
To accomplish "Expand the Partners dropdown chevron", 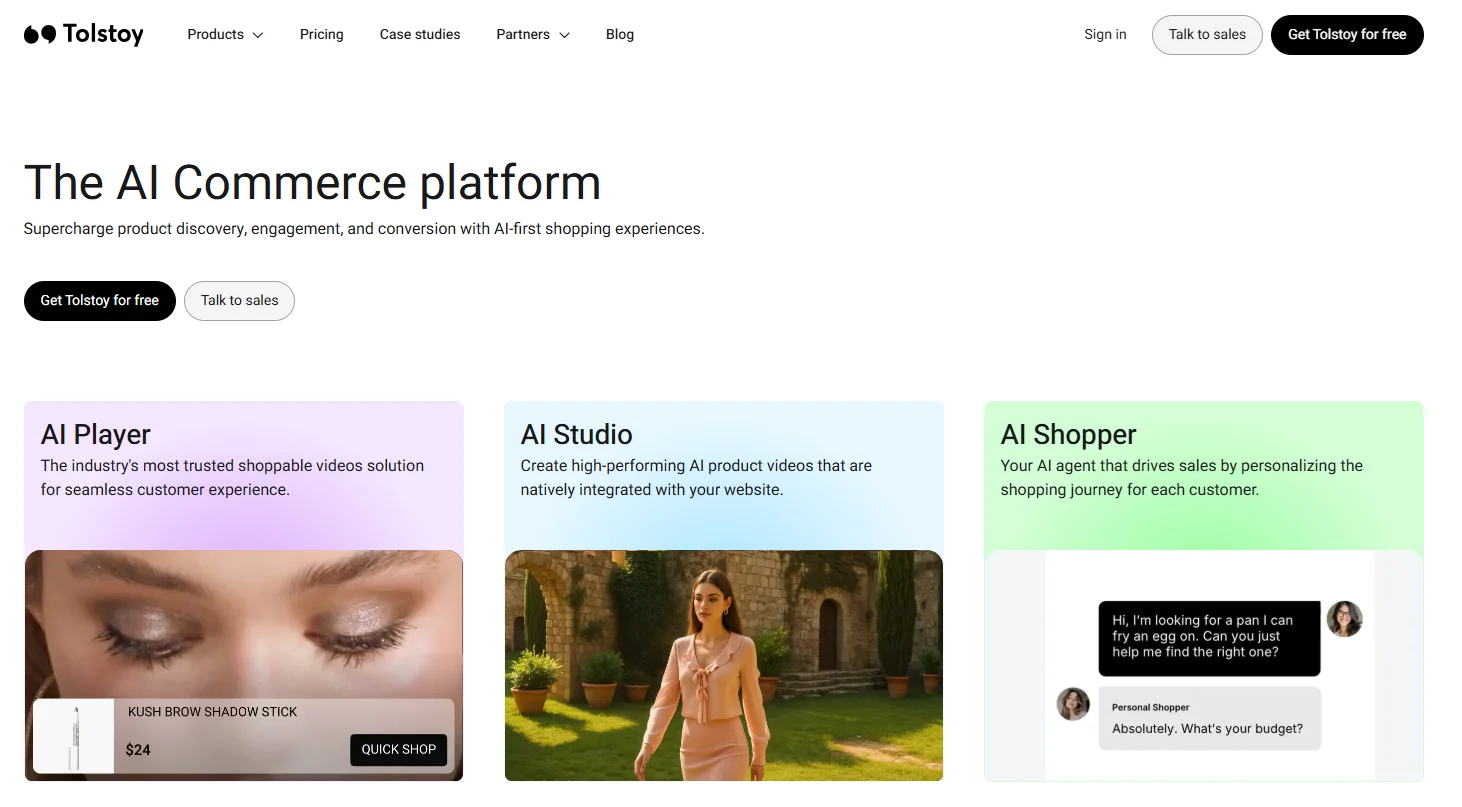I will coord(564,35).
